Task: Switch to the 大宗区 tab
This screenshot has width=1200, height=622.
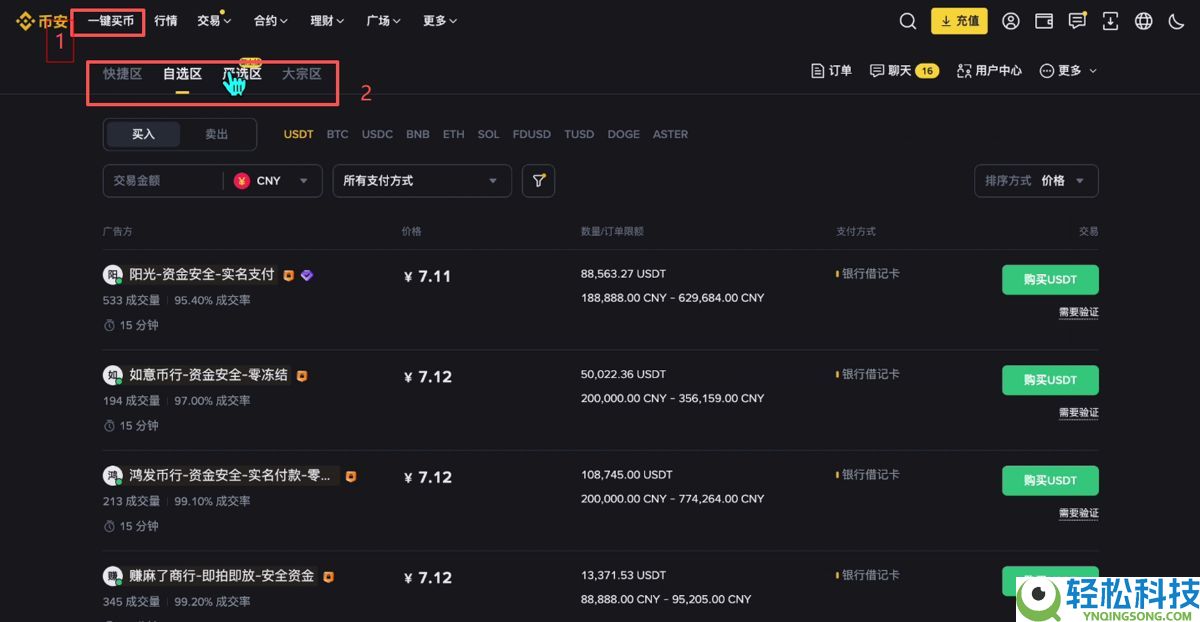Action: coord(302,72)
